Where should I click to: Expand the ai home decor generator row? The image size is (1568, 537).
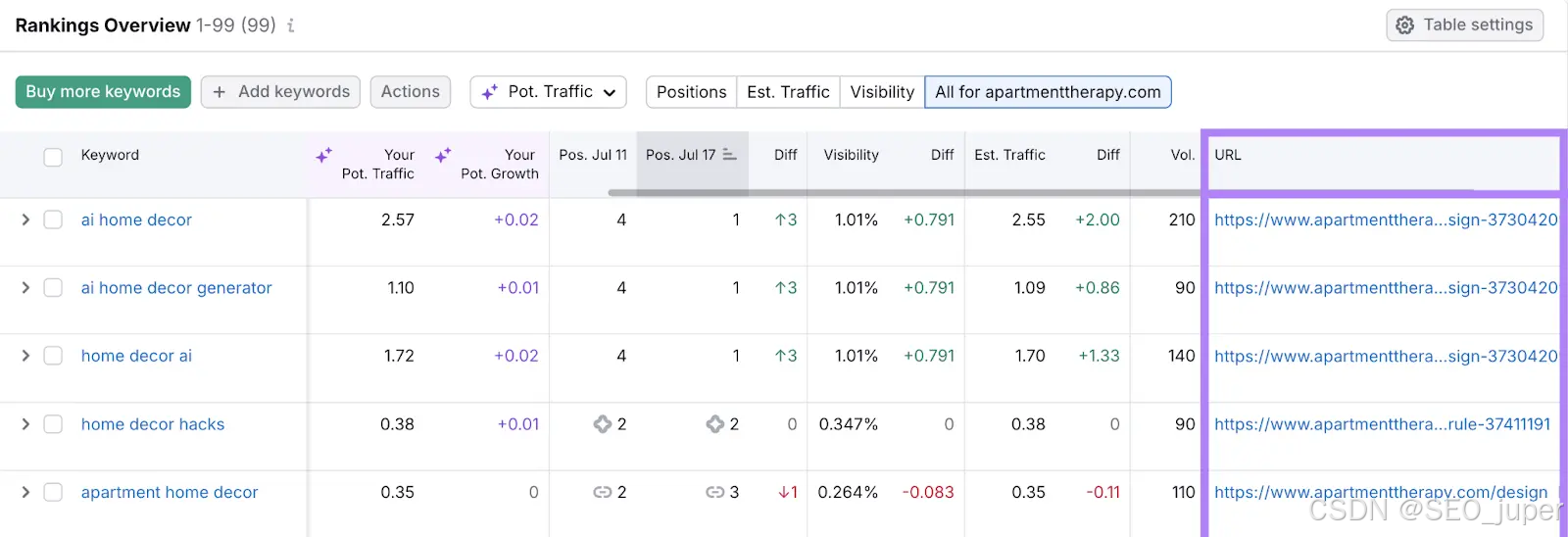25,287
